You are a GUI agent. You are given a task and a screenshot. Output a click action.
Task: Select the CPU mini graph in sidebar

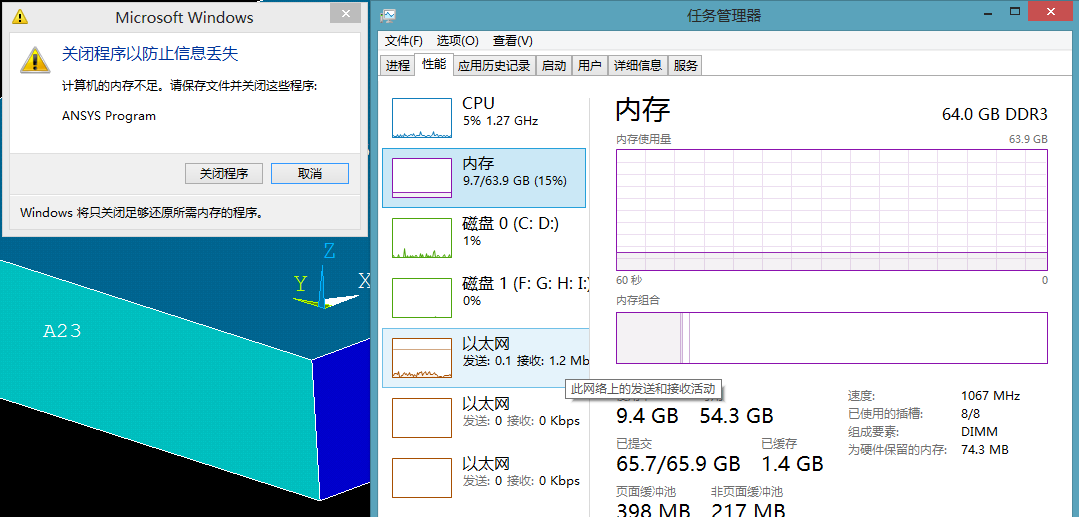(421, 118)
